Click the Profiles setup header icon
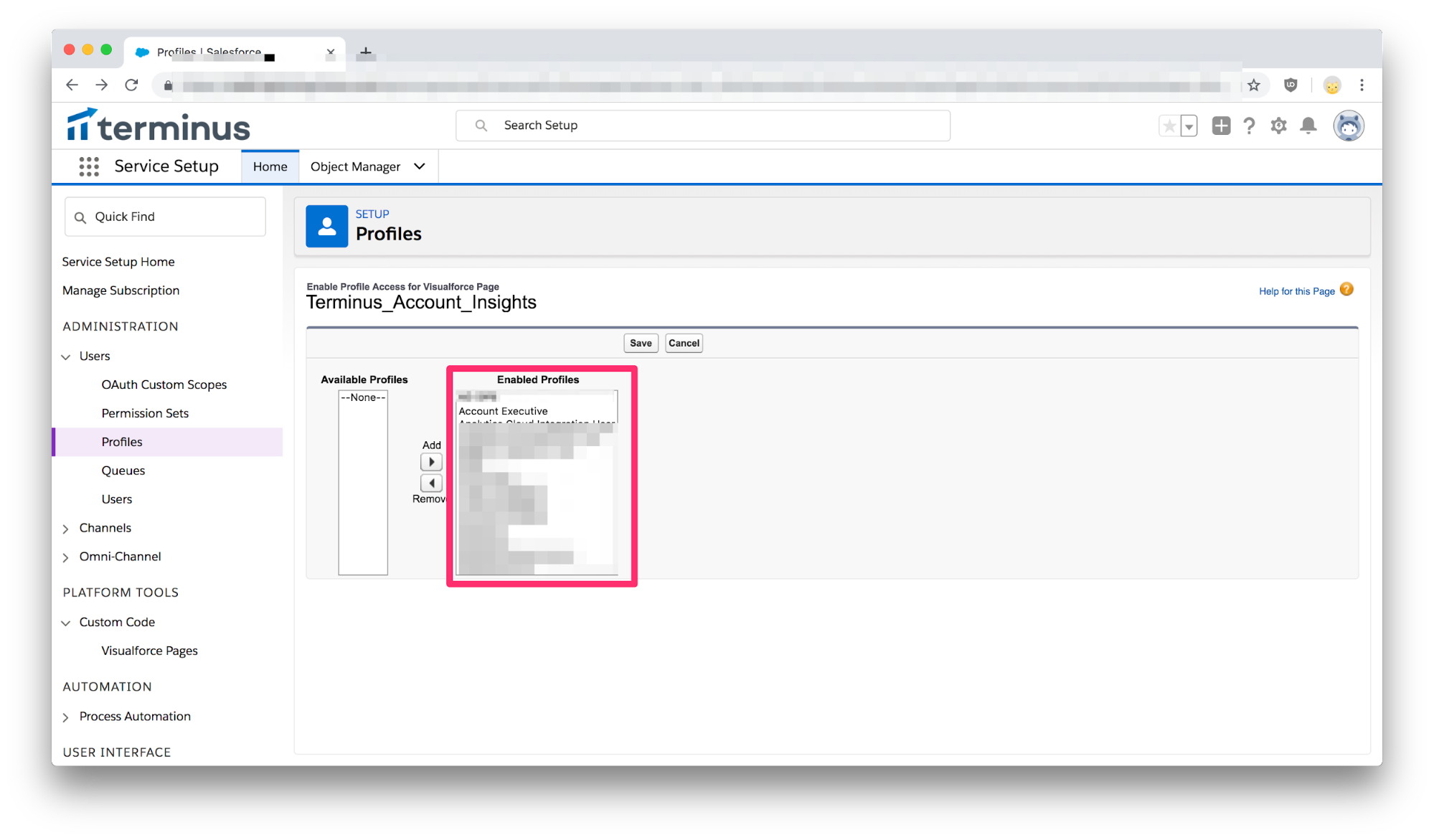1434x840 pixels. click(x=326, y=226)
